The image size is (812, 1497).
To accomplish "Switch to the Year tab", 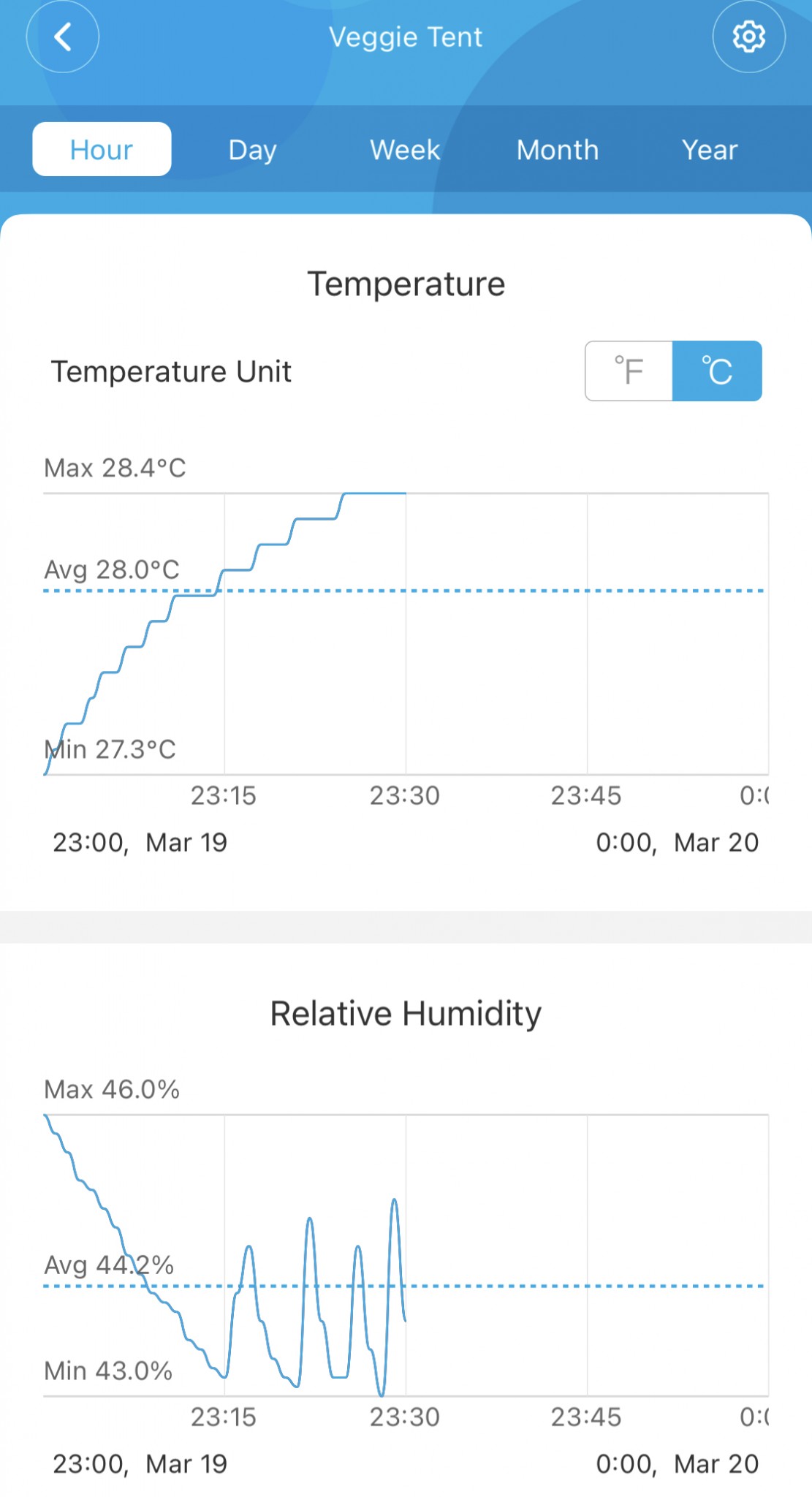I will coord(710,149).
